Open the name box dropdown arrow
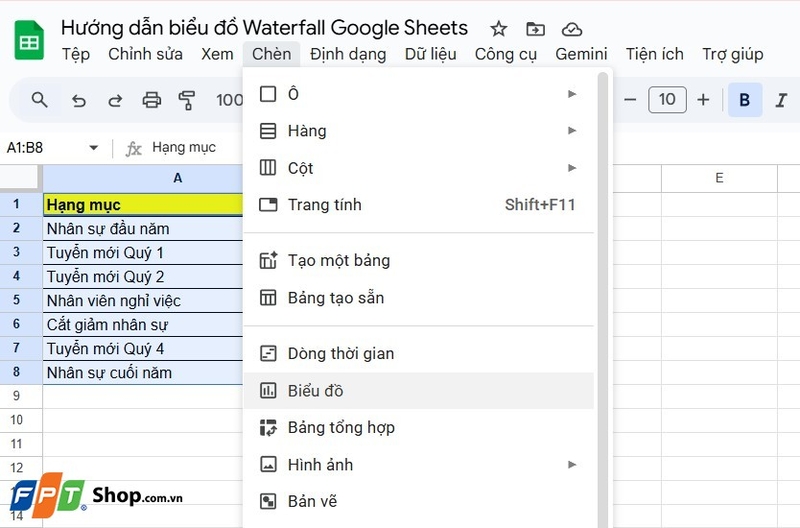800x528 pixels. coord(93,148)
